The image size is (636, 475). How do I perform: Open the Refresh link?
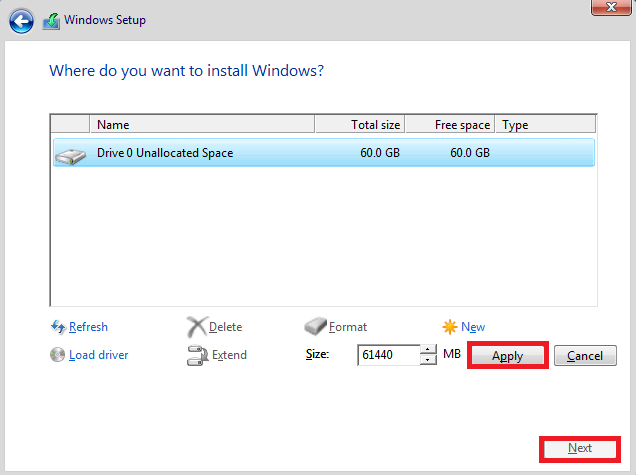[88, 327]
